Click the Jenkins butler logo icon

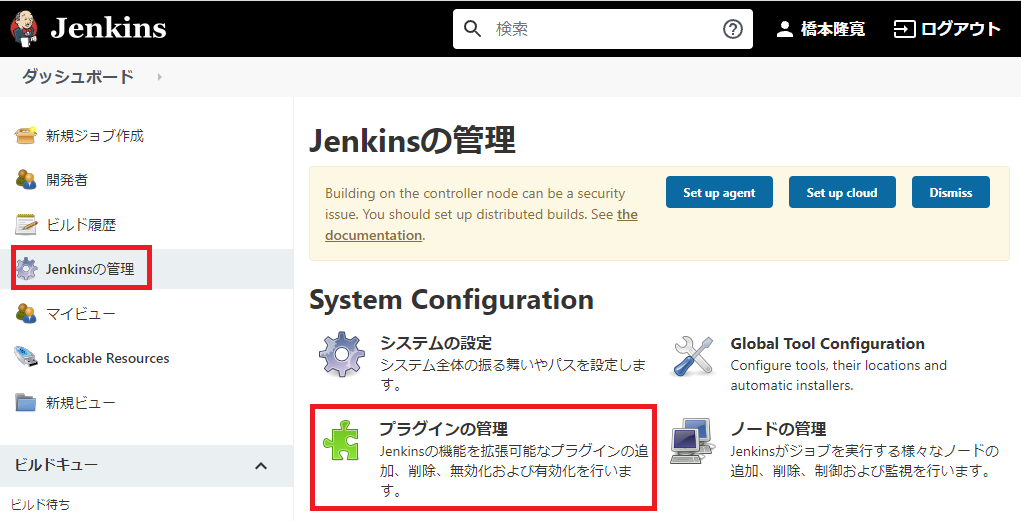click(x=25, y=29)
